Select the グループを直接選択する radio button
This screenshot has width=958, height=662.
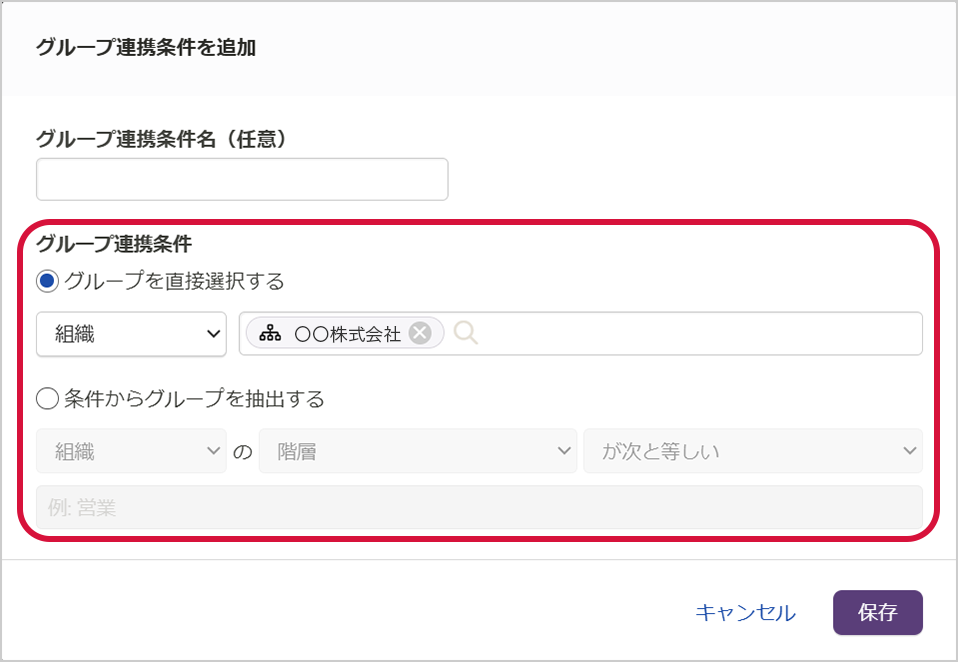pos(48,282)
